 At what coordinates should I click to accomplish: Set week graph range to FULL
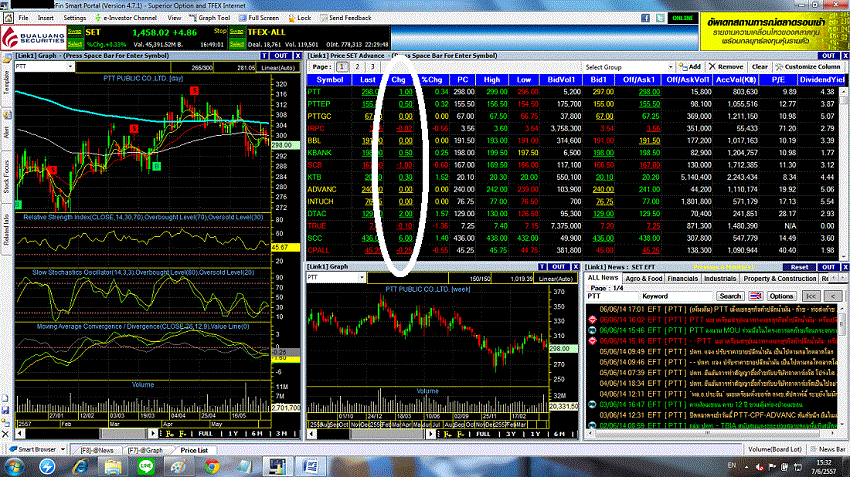coord(482,434)
